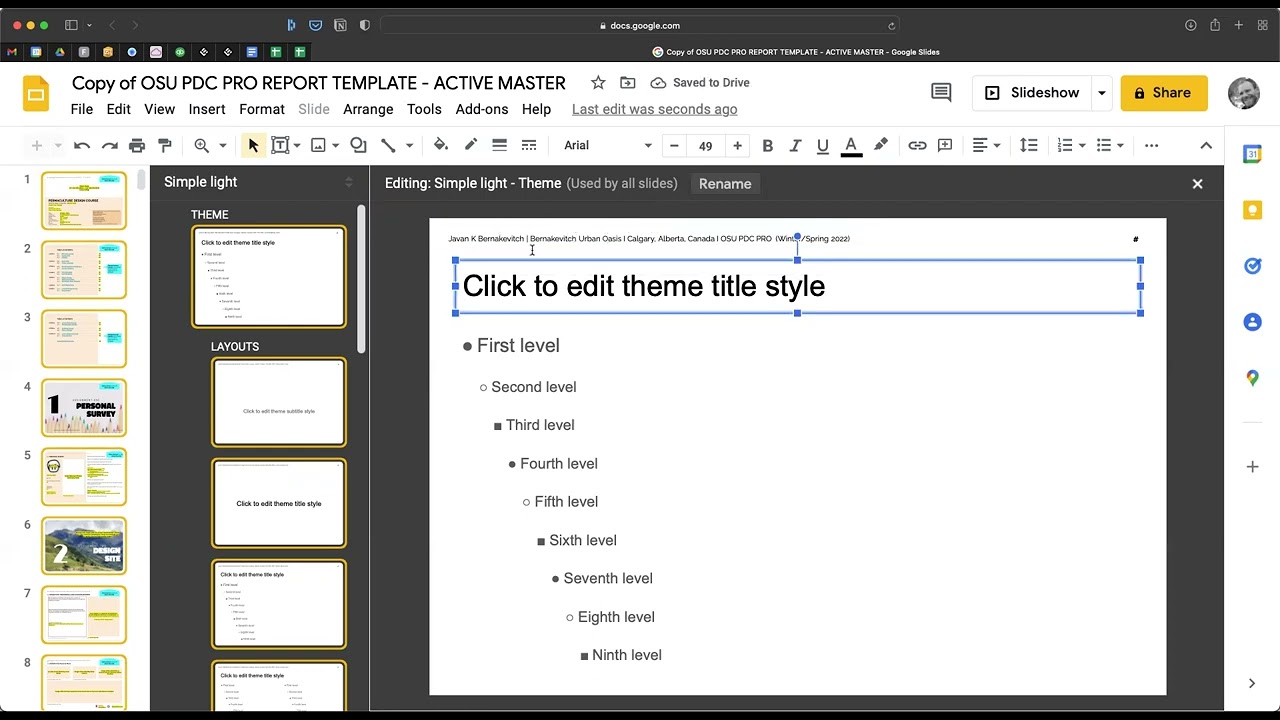Insert a text box with toolbar icon

point(280,146)
